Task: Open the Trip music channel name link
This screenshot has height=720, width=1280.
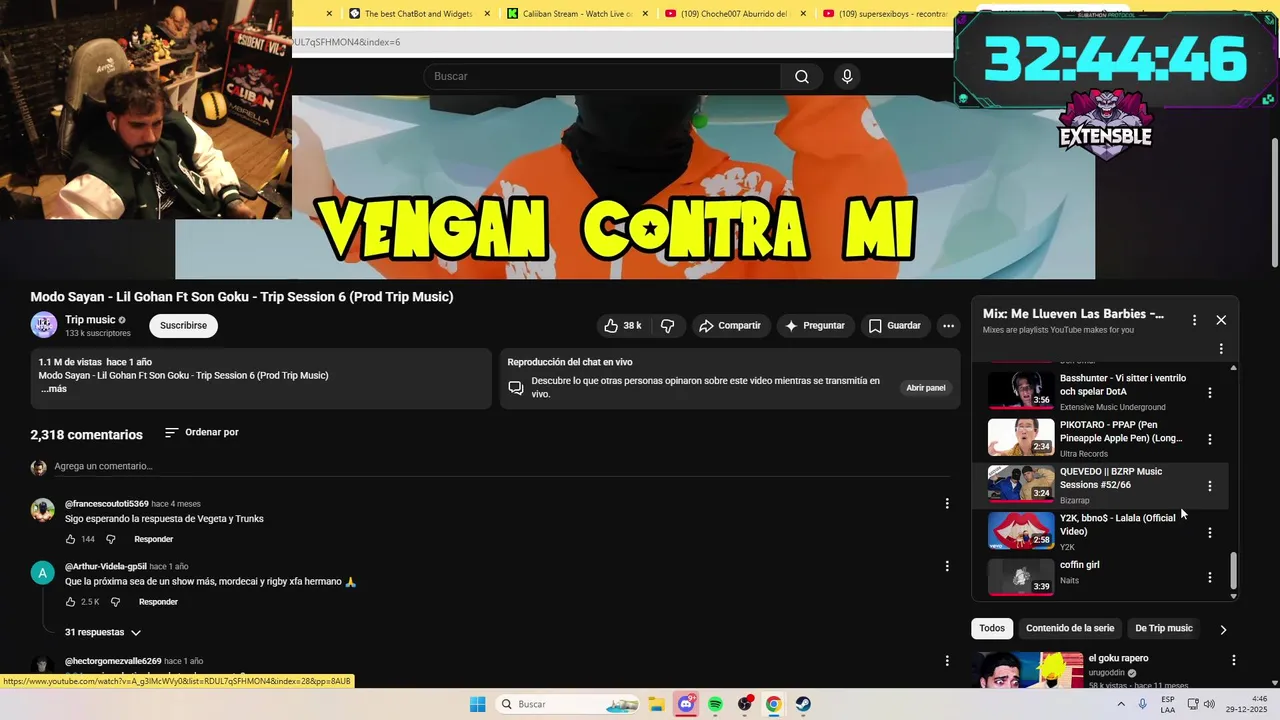Action: coord(90,320)
